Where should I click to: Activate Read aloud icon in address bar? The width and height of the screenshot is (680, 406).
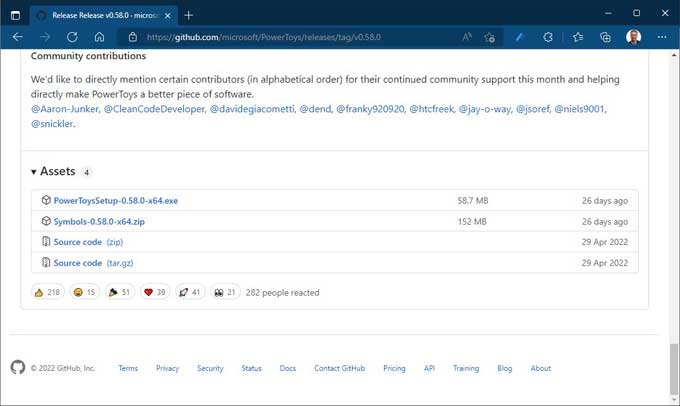point(467,37)
